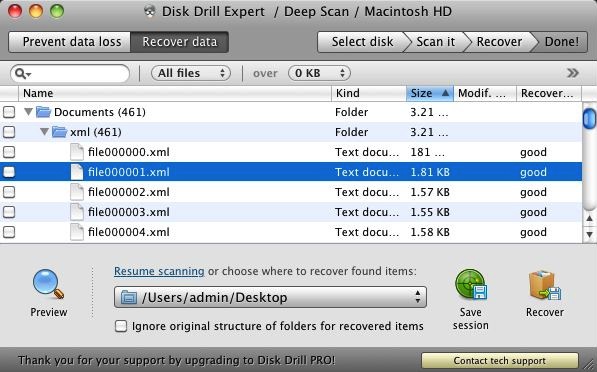Click the file000003.xml document icon
The image size is (597, 372).
[77, 212]
